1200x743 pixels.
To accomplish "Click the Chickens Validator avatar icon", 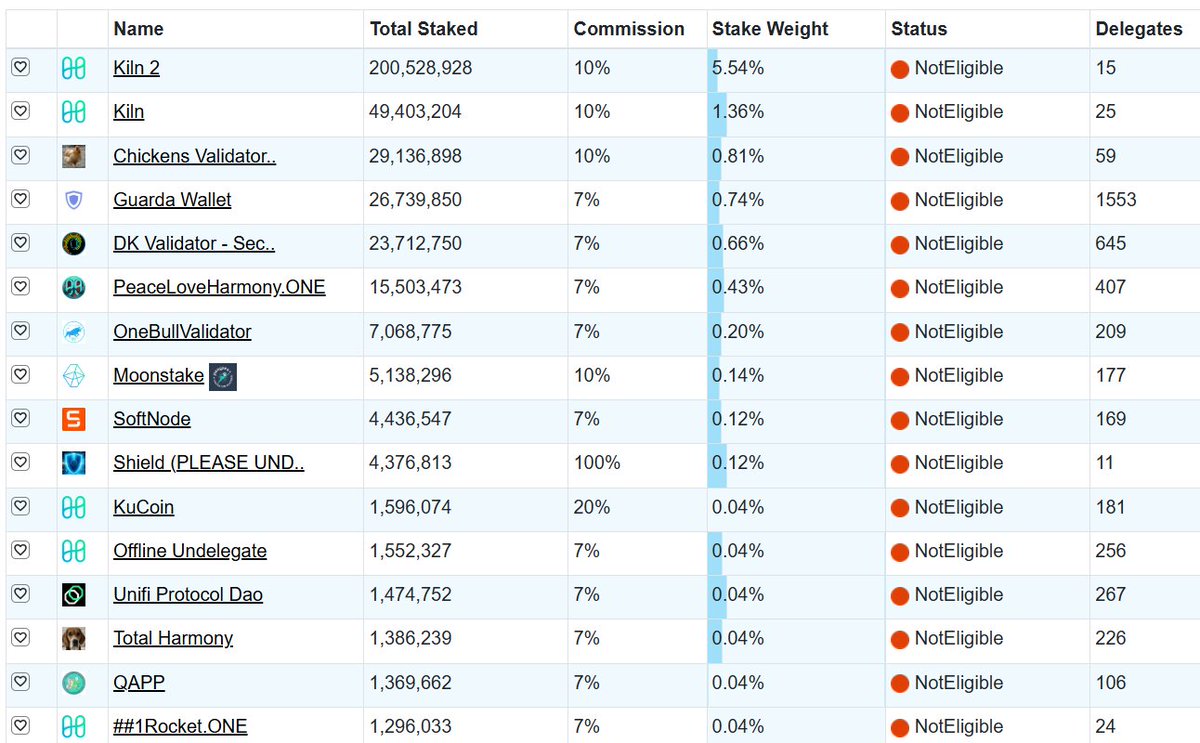I will 73,156.
